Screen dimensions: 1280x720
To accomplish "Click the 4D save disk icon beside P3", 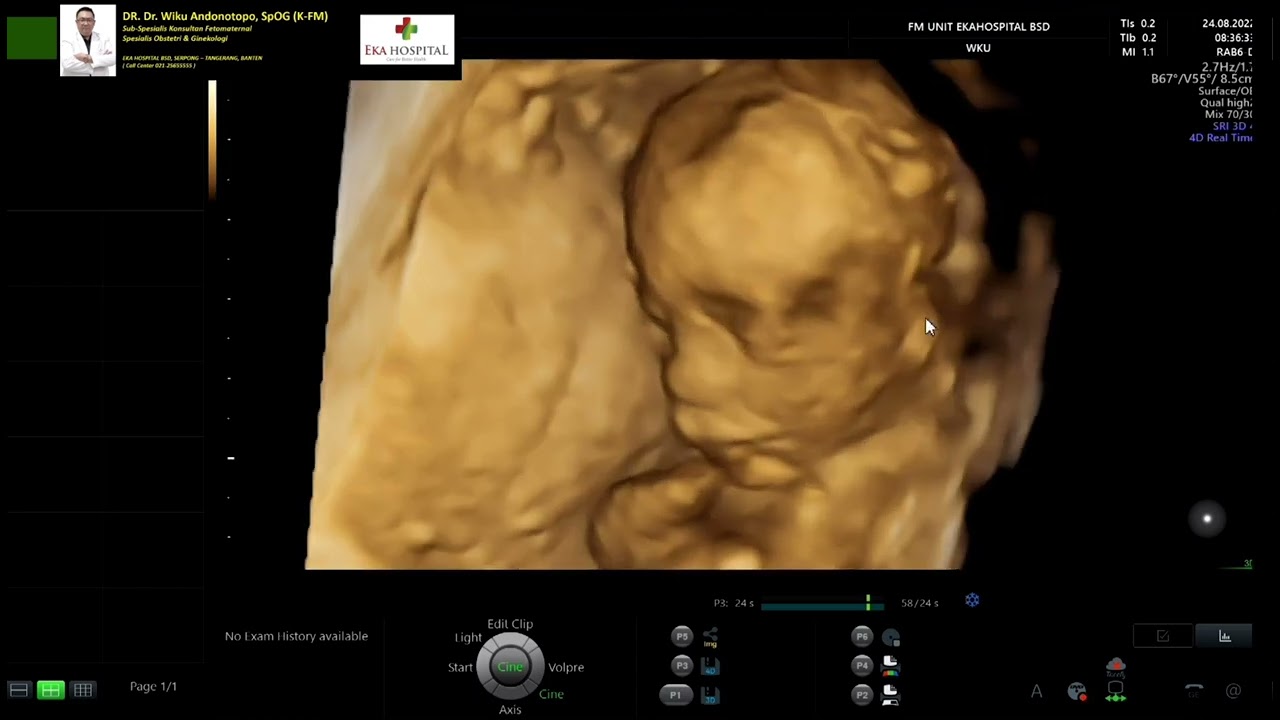I will click(x=710, y=666).
